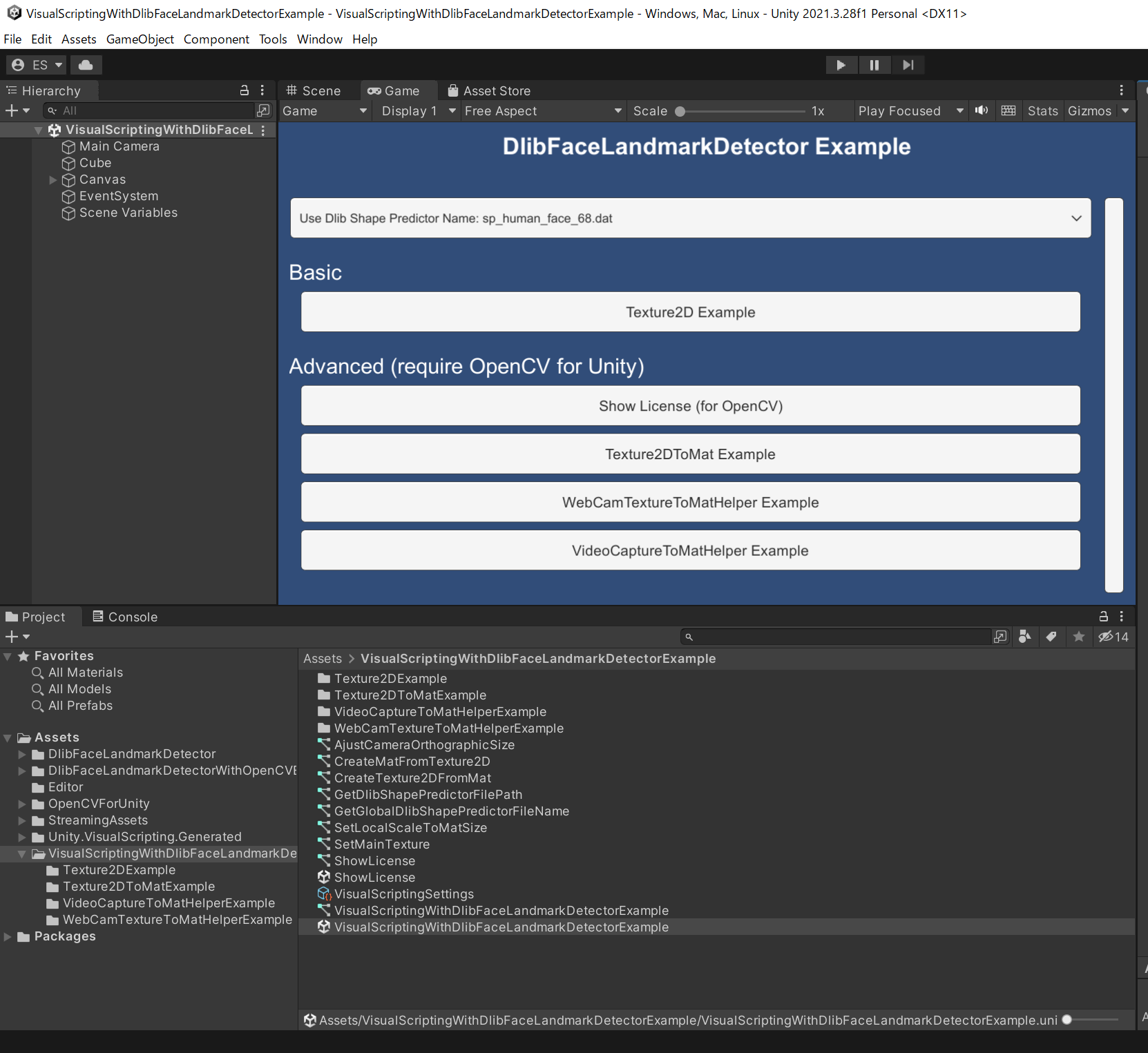1148x1053 pixels.
Task: Open the Play Focused dropdown
Action: click(x=910, y=111)
